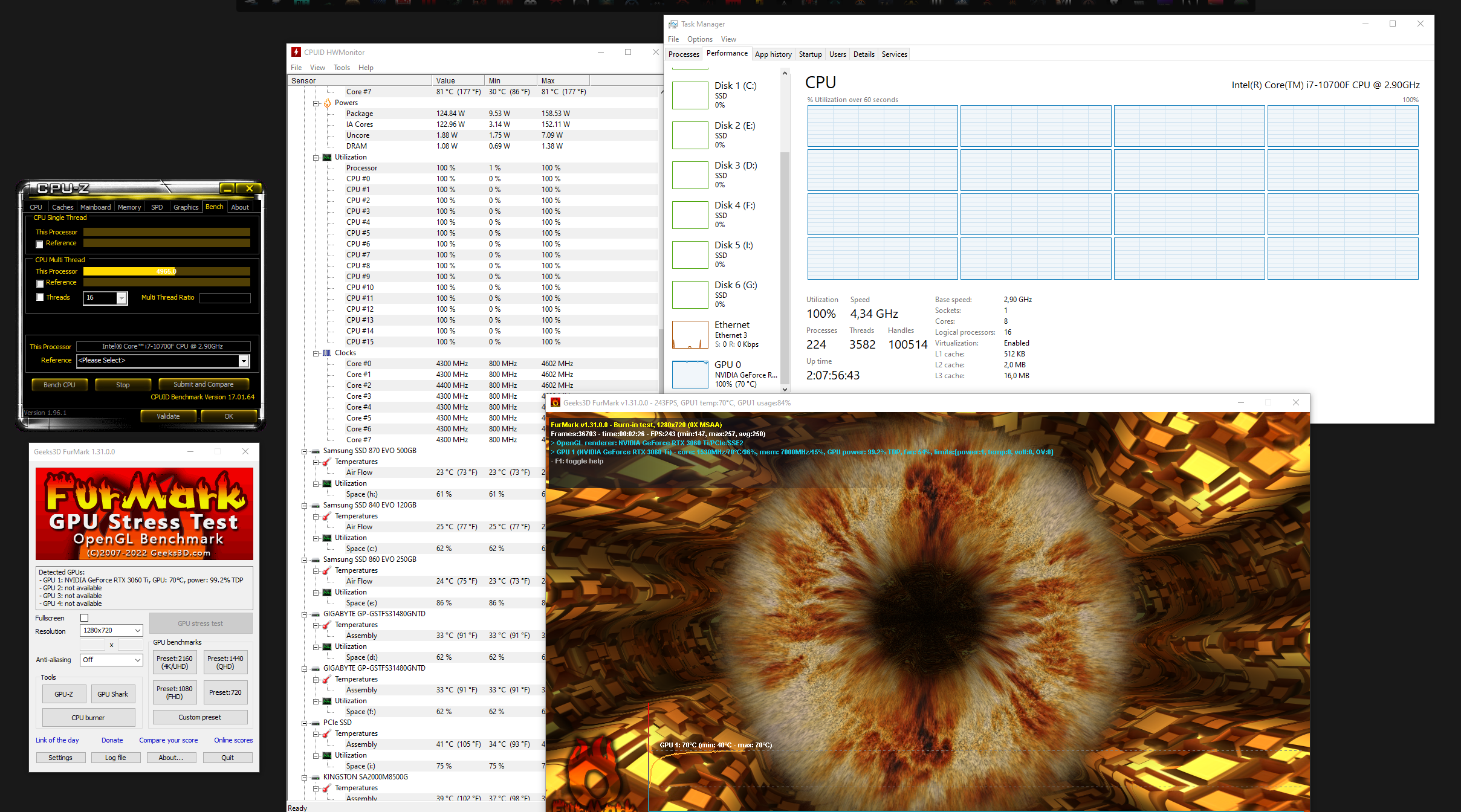
Task: Open the Threads count dropdown in CPU-Z
Action: pos(121,298)
